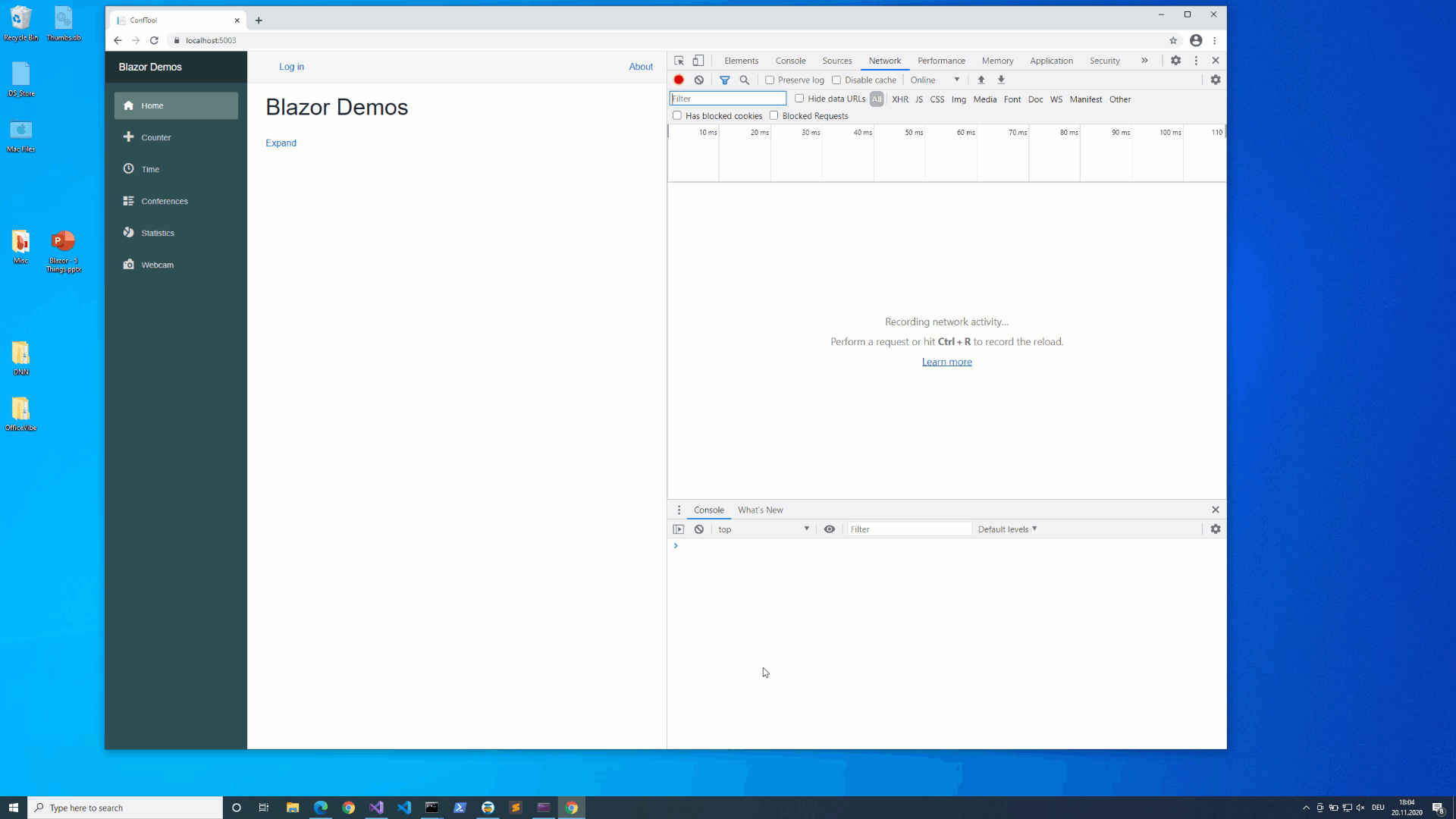This screenshot has width=1456, height=819.
Task: Open the What's New drawer tab
Action: click(760, 510)
